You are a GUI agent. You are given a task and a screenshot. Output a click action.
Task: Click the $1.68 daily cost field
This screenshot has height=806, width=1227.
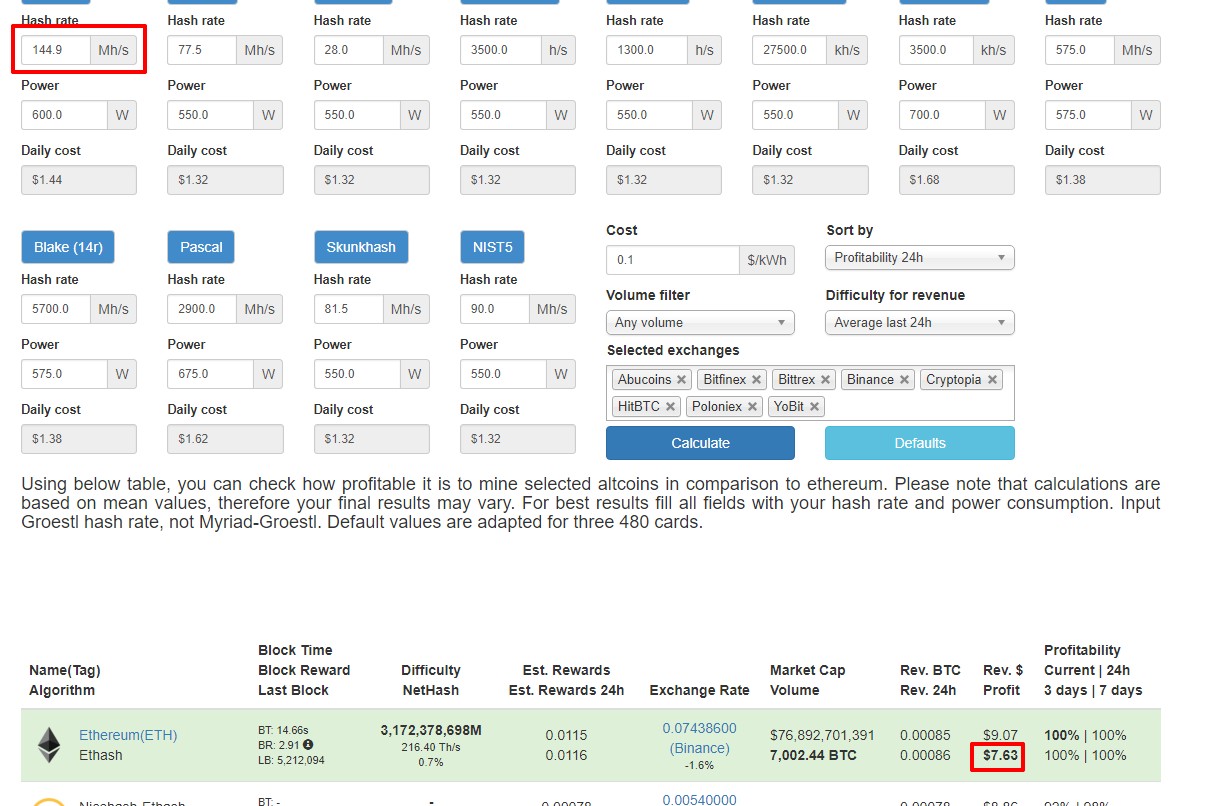(x=957, y=180)
